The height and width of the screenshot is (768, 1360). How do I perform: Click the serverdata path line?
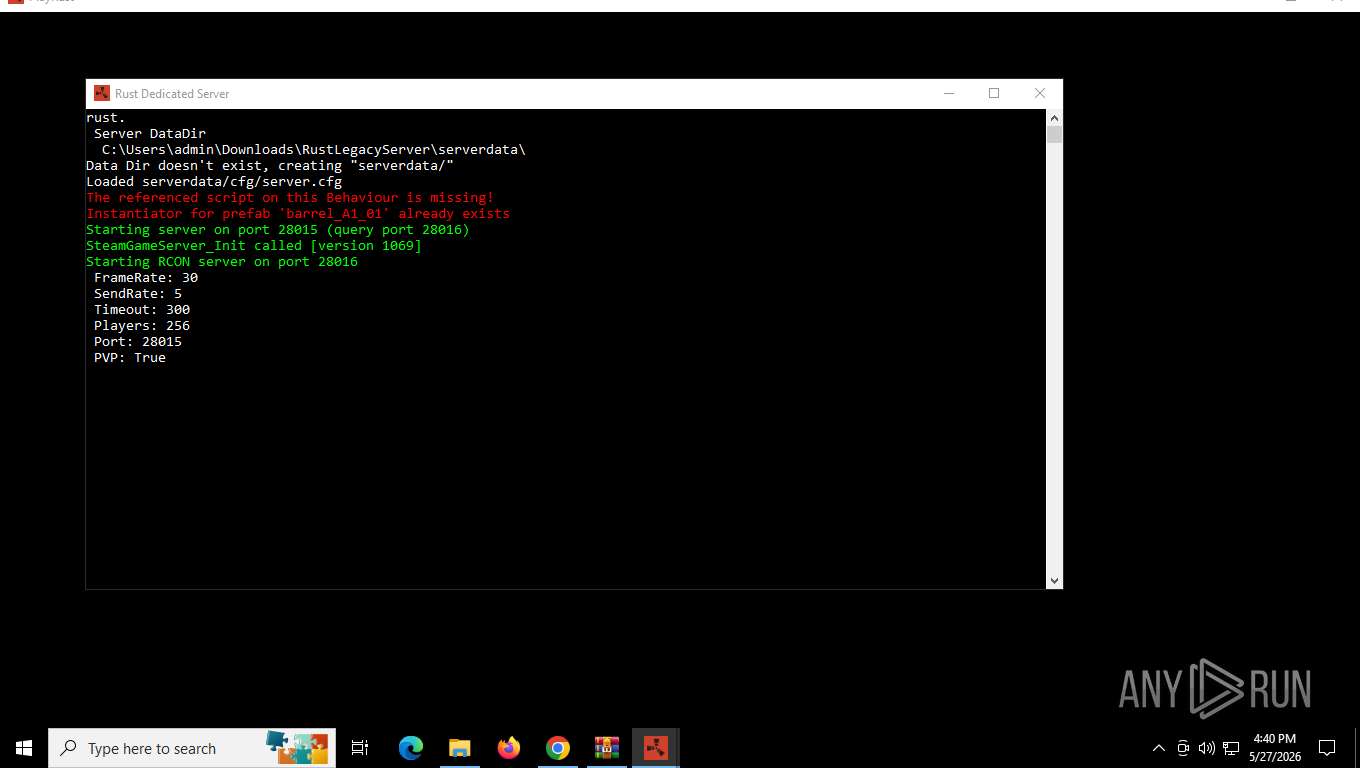pos(314,150)
